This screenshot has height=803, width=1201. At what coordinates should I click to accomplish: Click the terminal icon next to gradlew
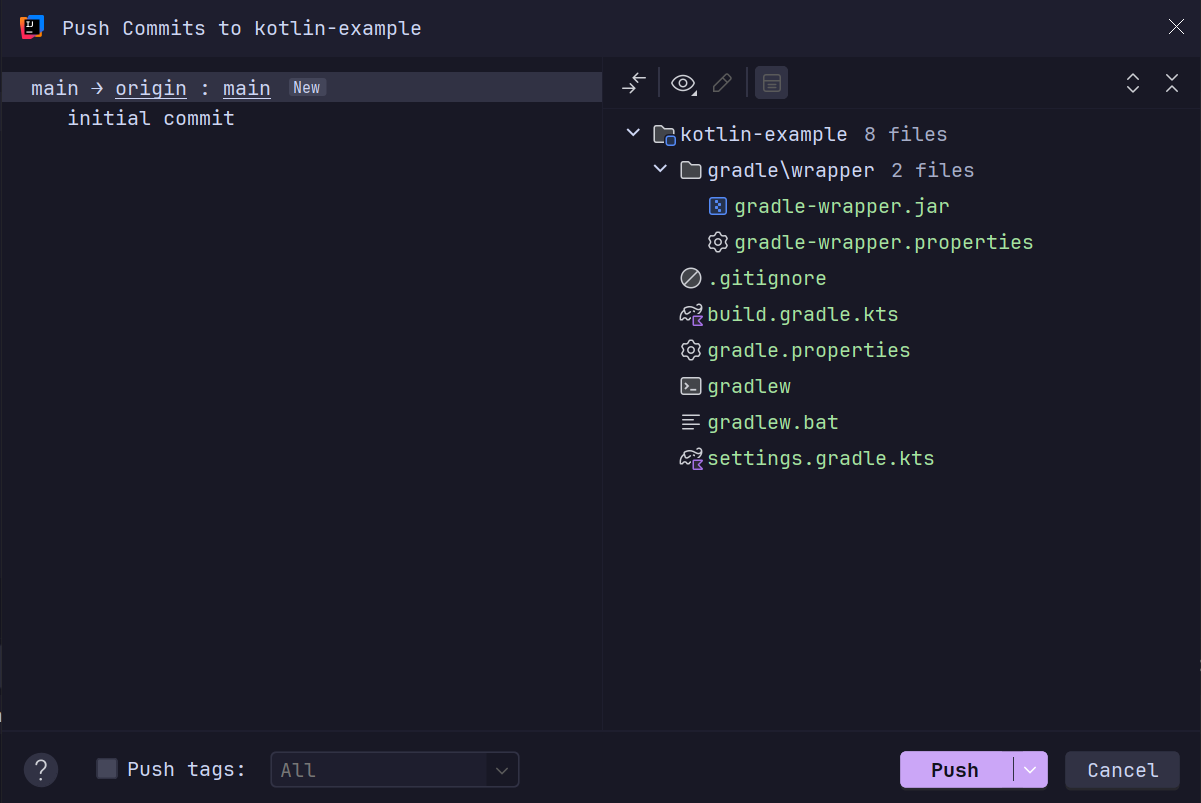690,386
